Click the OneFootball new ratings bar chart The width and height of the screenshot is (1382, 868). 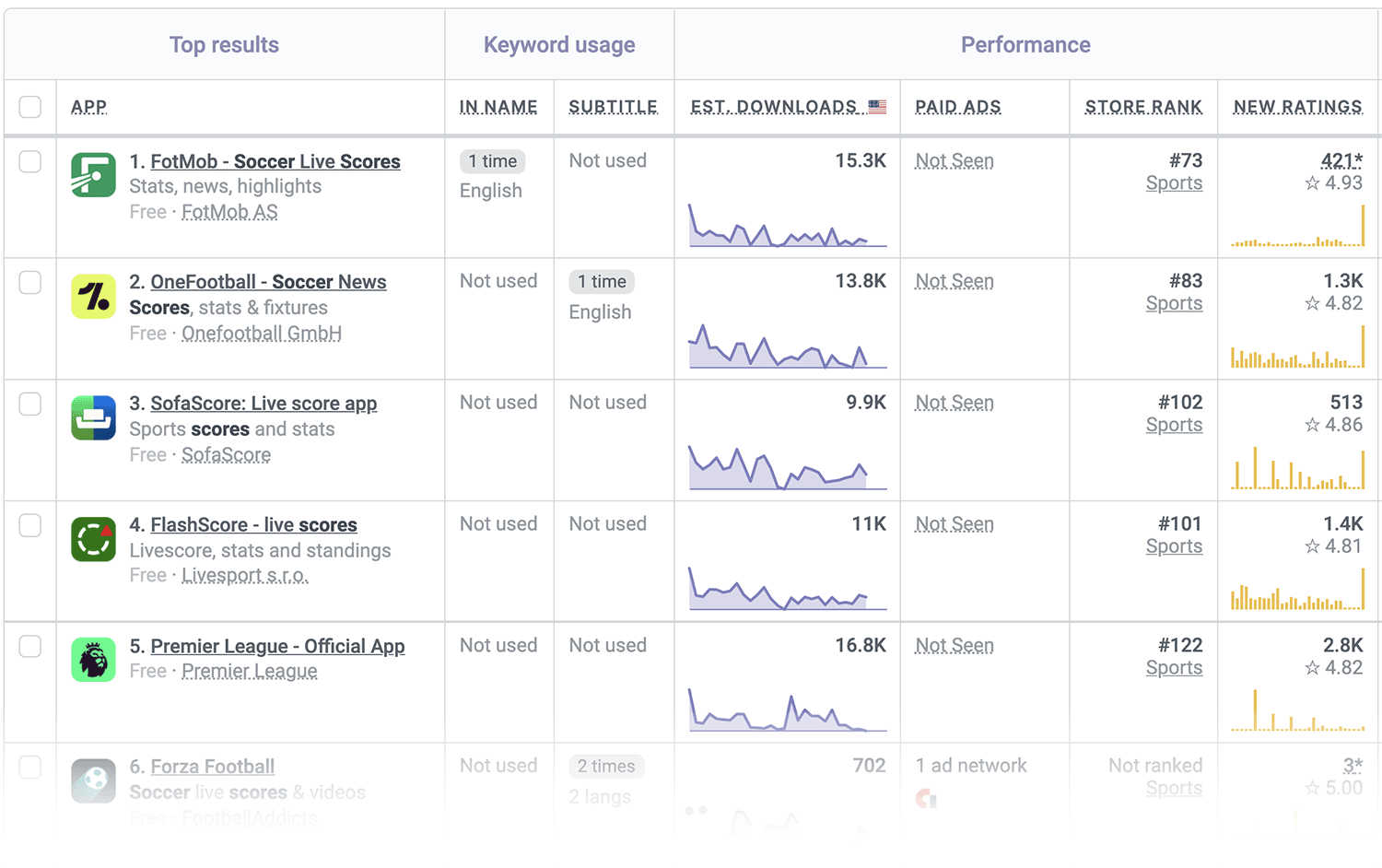(1297, 346)
